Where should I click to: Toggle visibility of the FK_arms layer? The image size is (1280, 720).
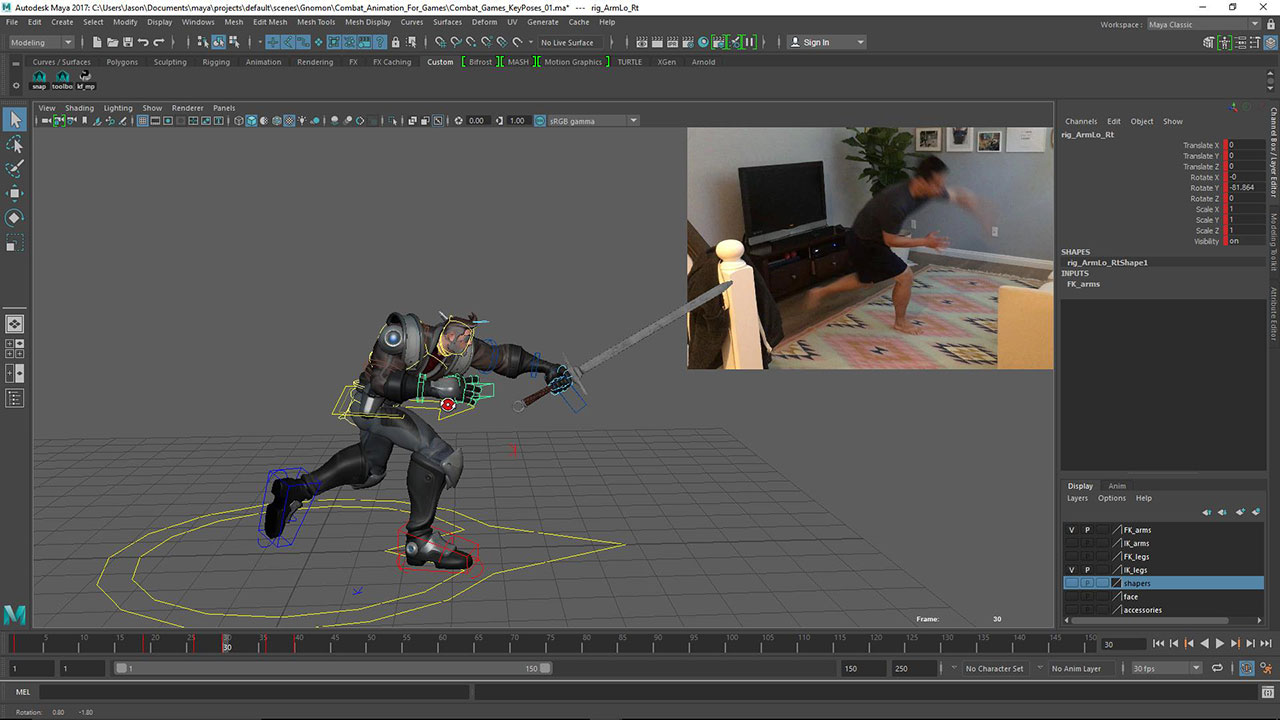[1072, 530]
